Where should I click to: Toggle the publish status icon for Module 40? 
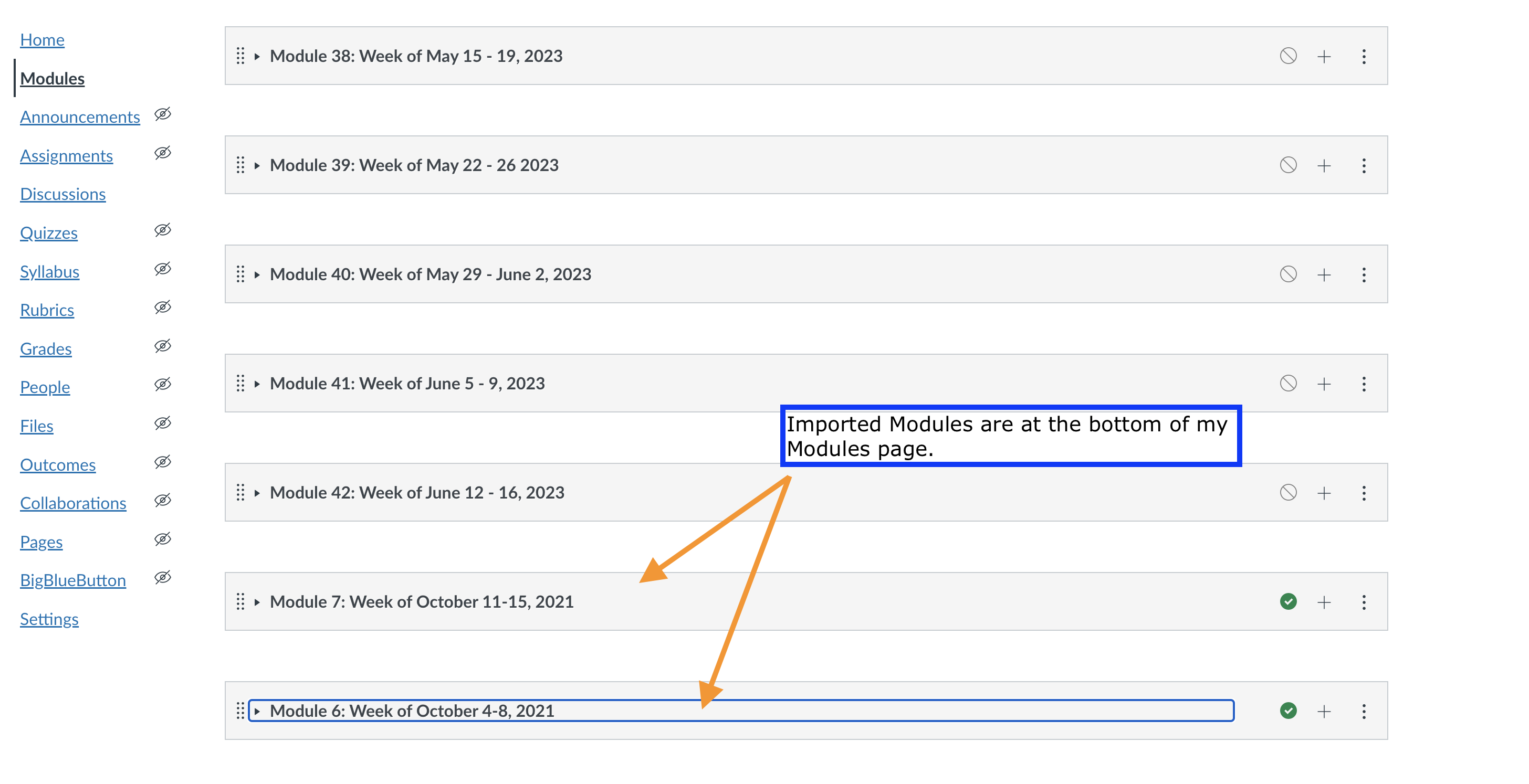click(1287, 274)
